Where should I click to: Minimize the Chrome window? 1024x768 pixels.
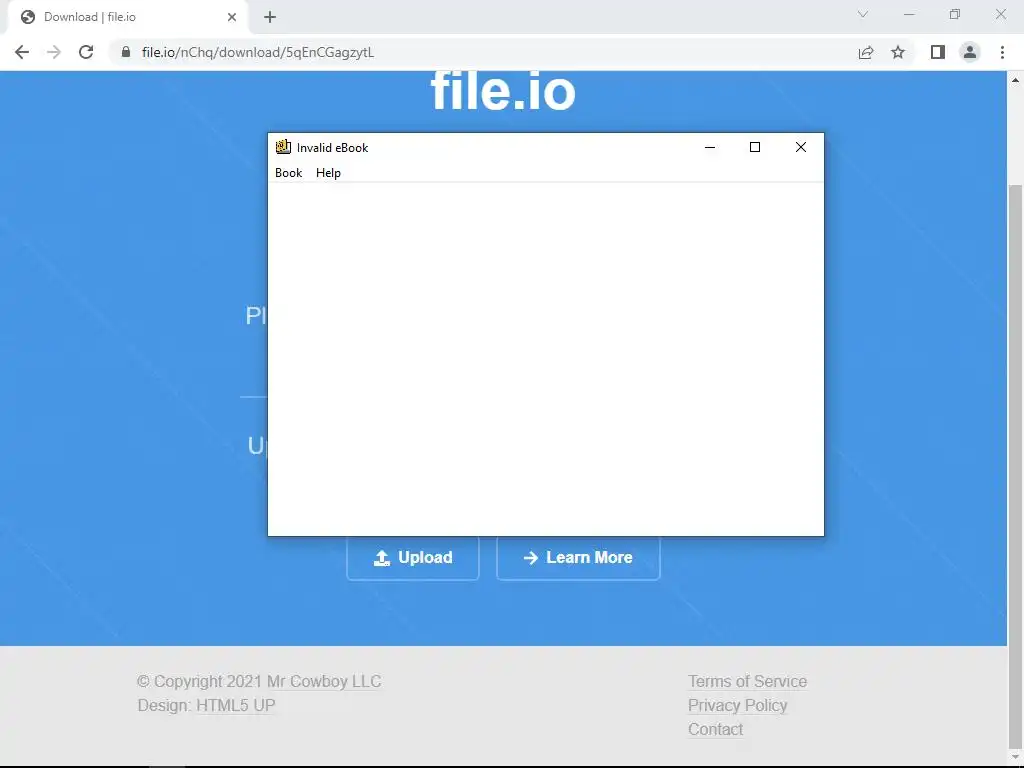tap(909, 14)
